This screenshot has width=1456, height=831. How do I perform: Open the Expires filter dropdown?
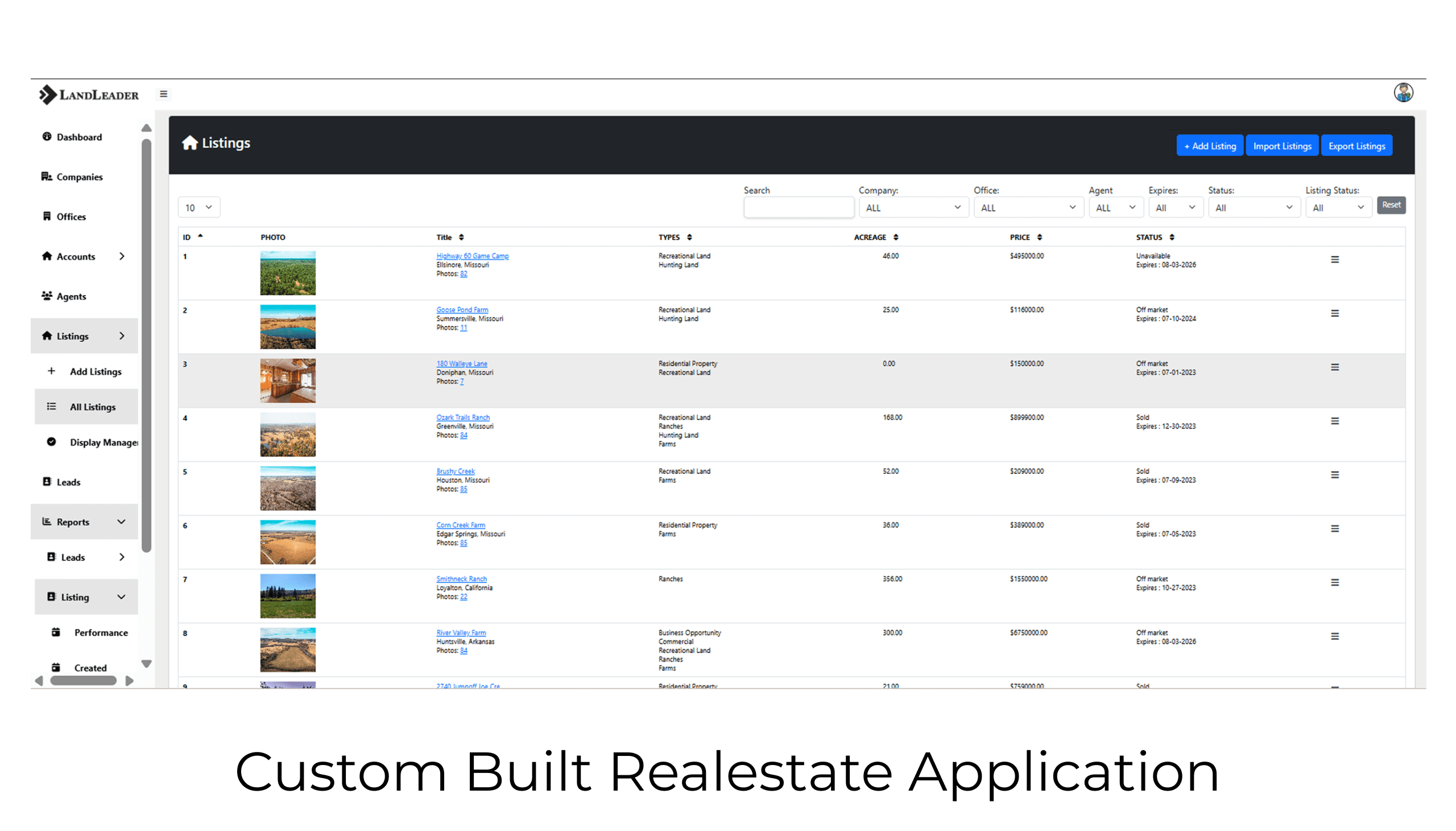[1175, 208]
